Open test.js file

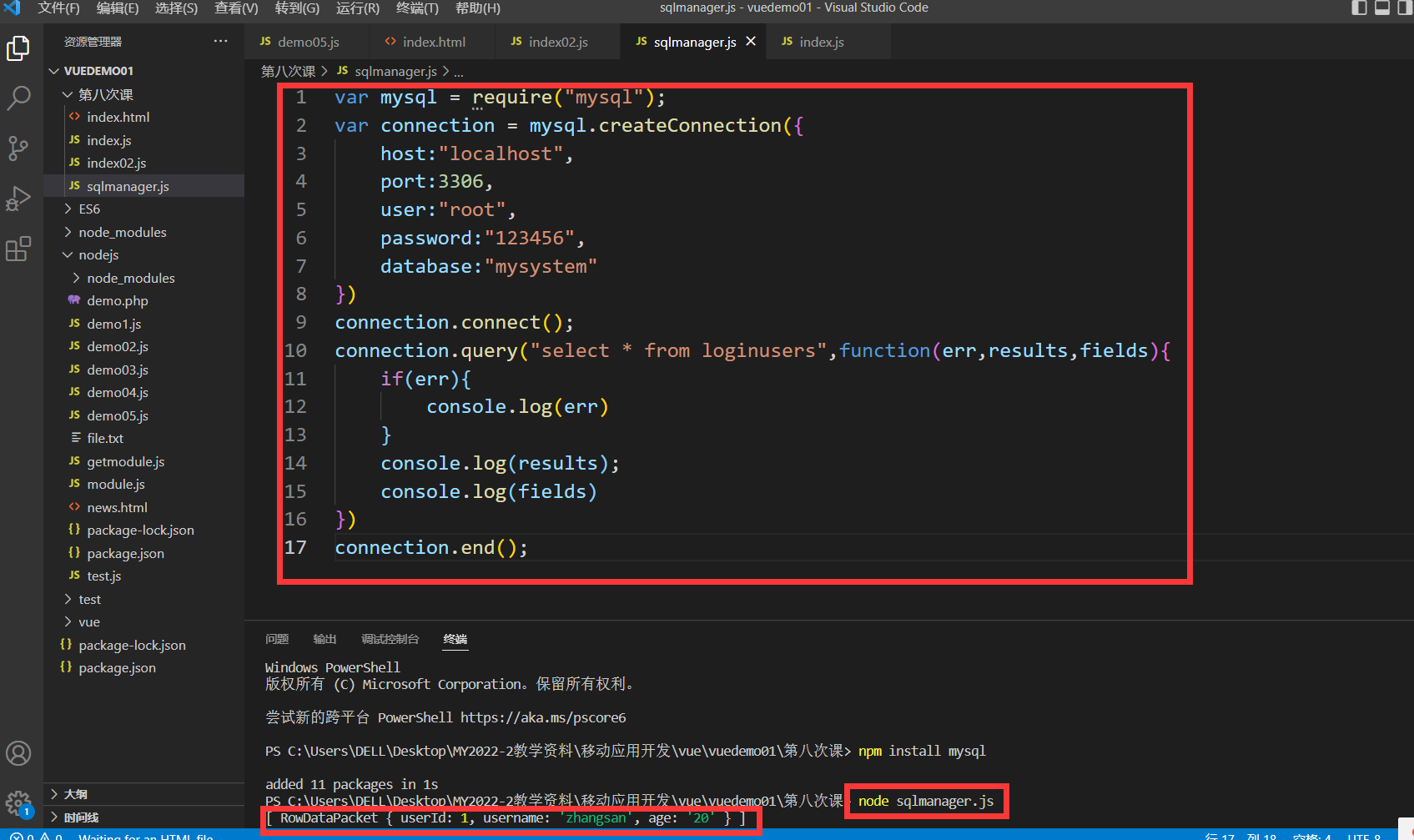pyautogui.click(x=143, y=576)
